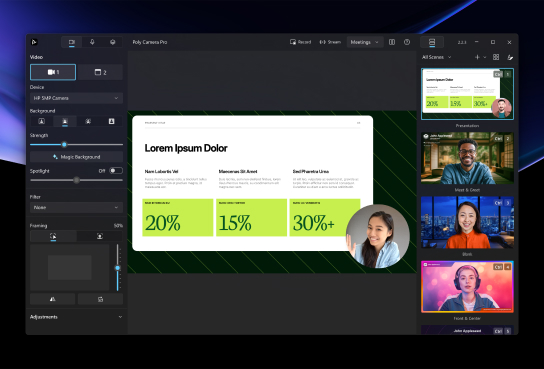Viewport: 544px width, 369px height.
Task: Start recording with Record button
Action: (x=300, y=42)
